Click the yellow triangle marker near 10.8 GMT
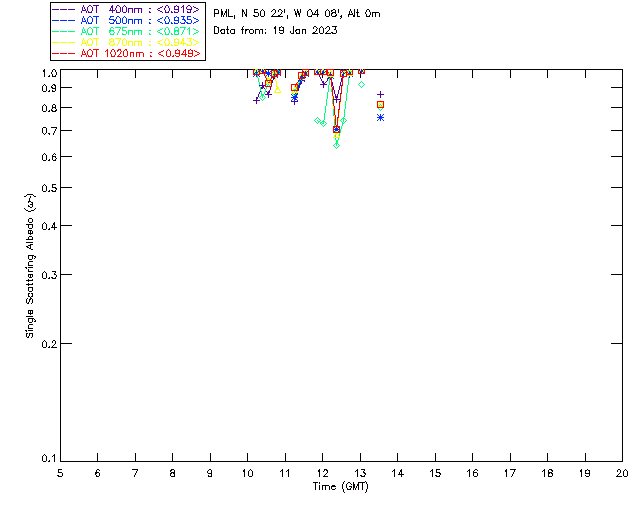640x512 pixels. tap(277, 90)
